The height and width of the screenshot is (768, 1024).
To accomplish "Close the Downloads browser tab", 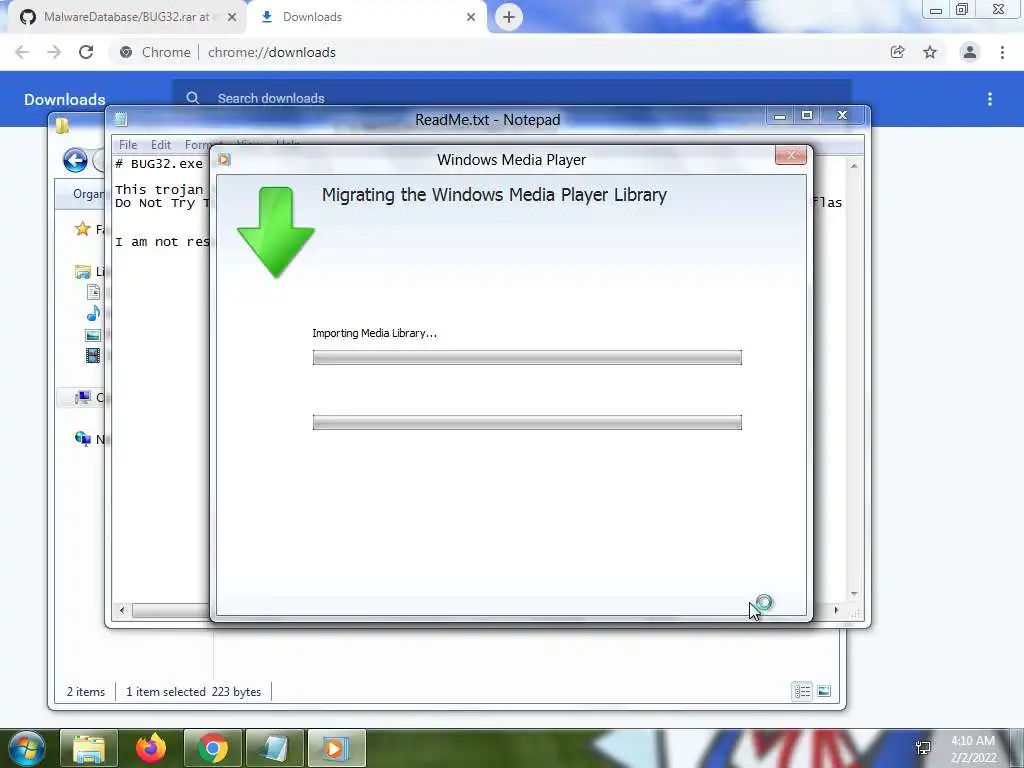I will point(471,17).
